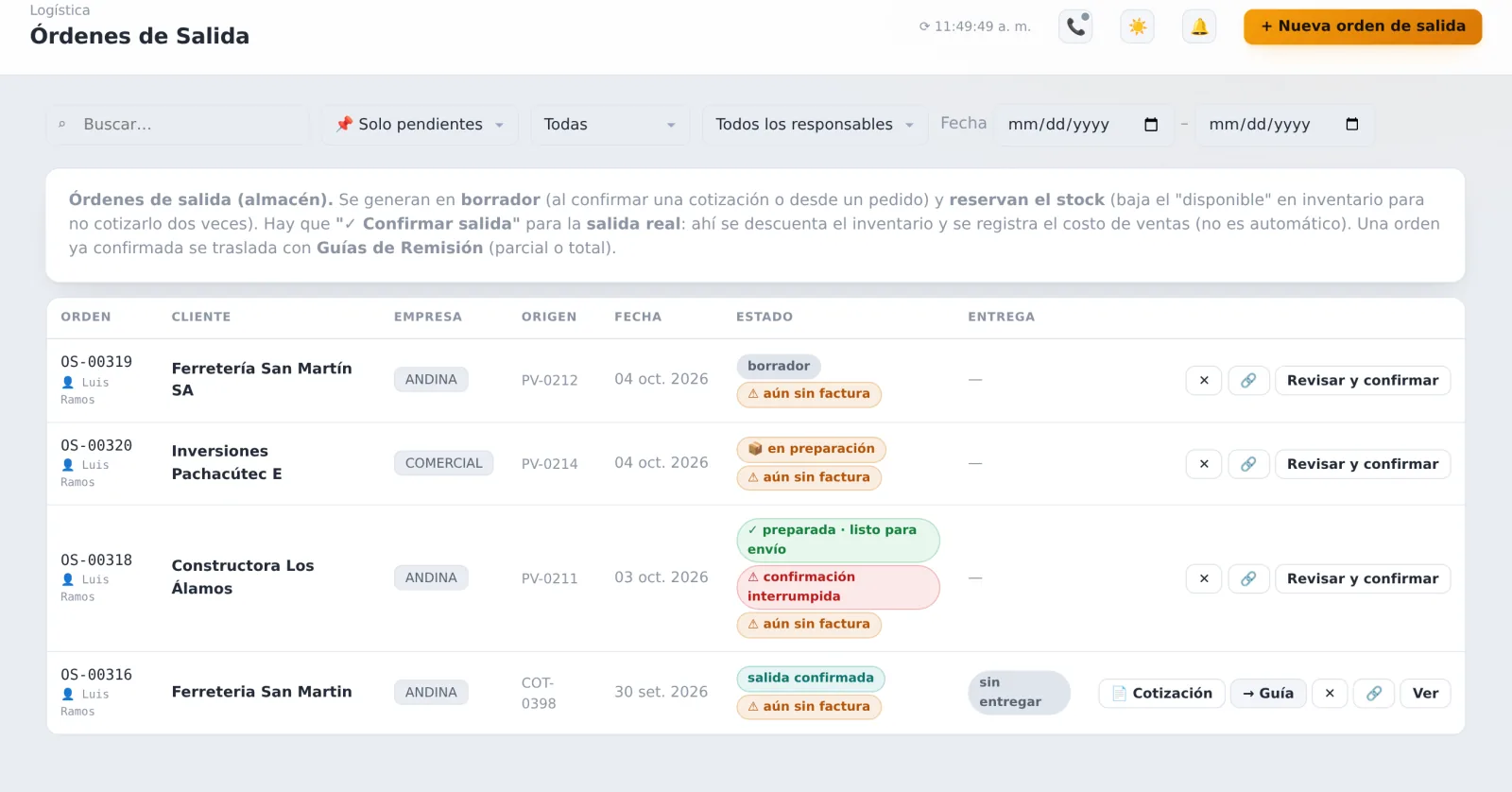This screenshot has width=1512, height=792.
Task: Cancel order OS-00320 with X icon
Action: coord(1204,464)
